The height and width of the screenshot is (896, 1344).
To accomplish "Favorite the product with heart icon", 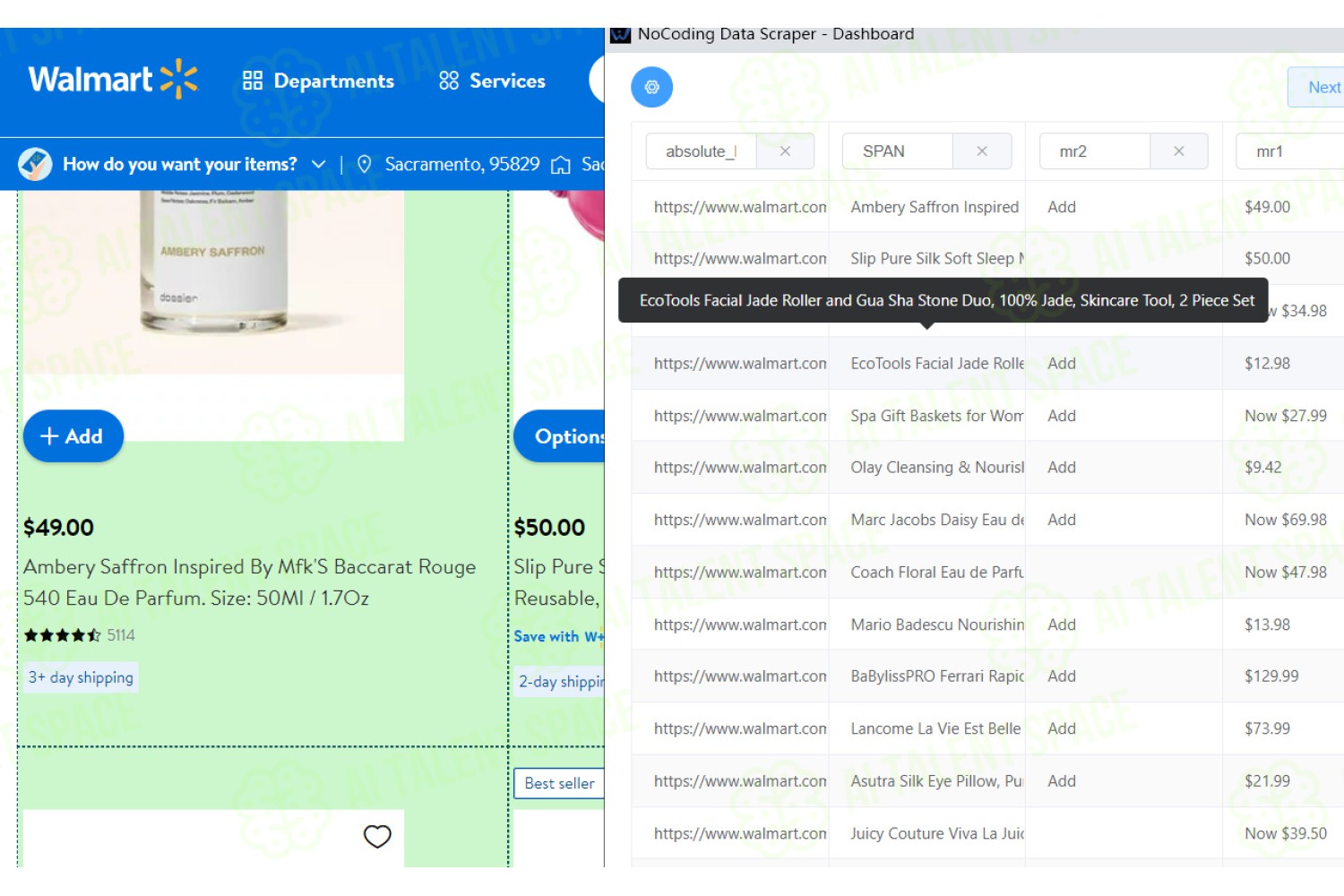I will point(377,836).
